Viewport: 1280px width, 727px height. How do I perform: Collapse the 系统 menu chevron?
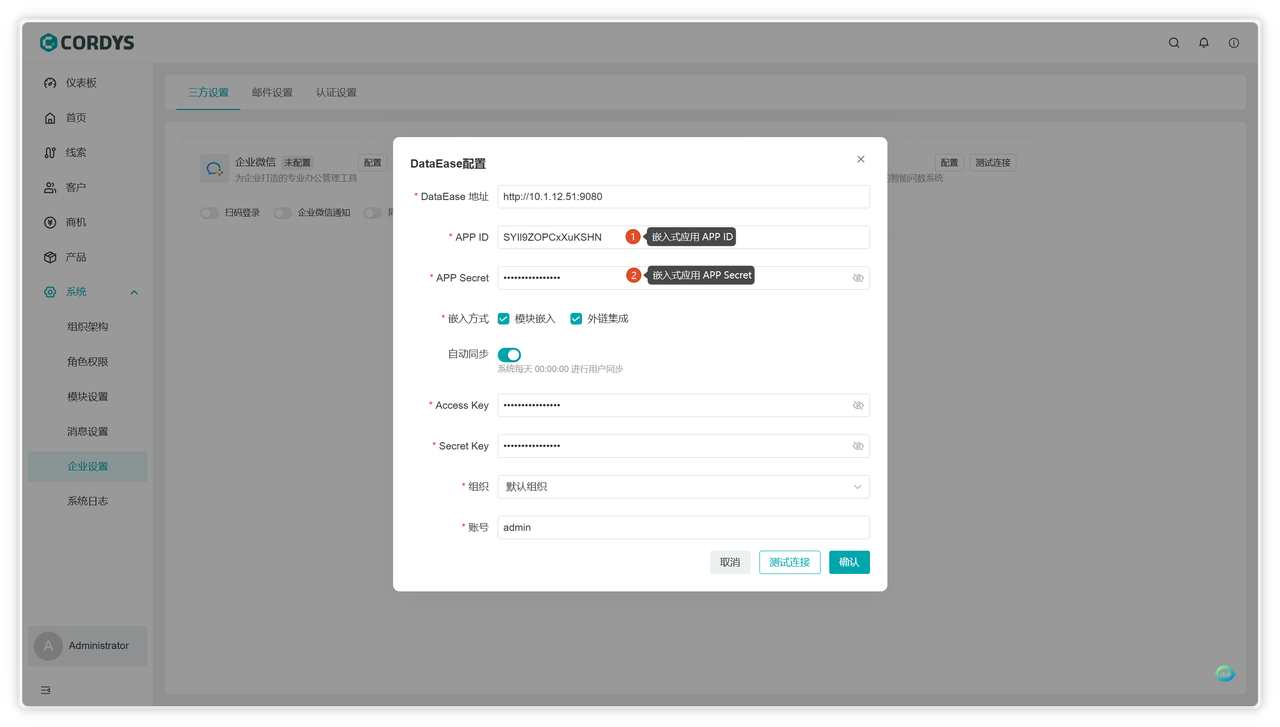(134, 293)
